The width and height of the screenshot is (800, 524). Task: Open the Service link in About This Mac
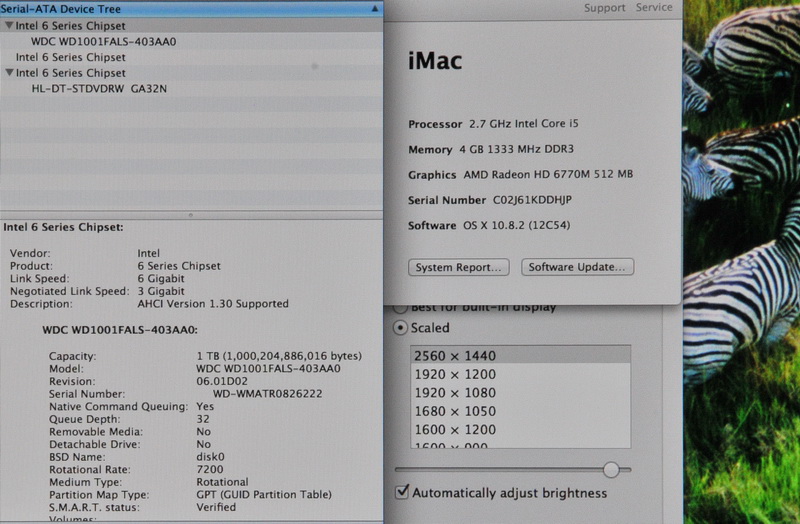tap(654, 8)
